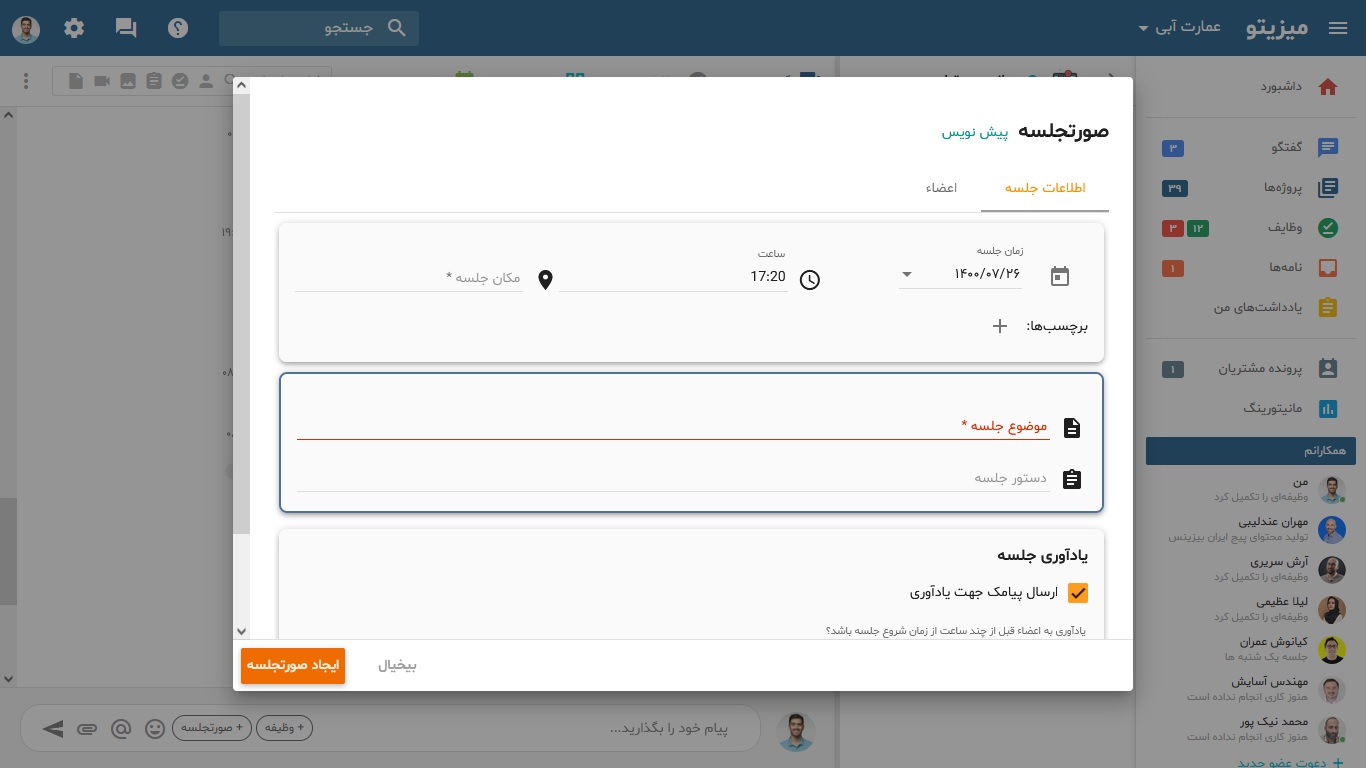Open the chat messages icon in header

(126, 28)
